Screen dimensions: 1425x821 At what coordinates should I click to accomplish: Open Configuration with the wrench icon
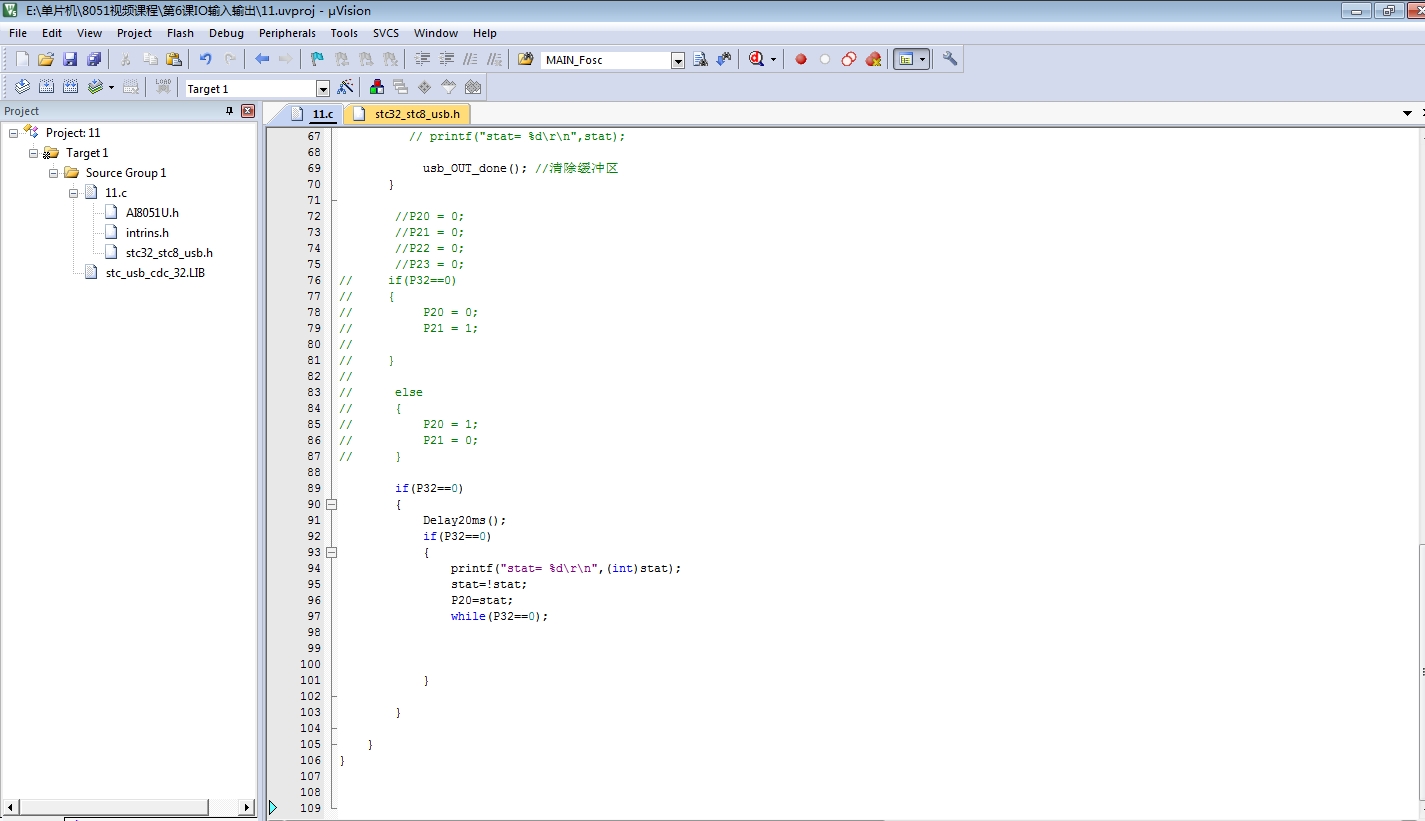950,59
